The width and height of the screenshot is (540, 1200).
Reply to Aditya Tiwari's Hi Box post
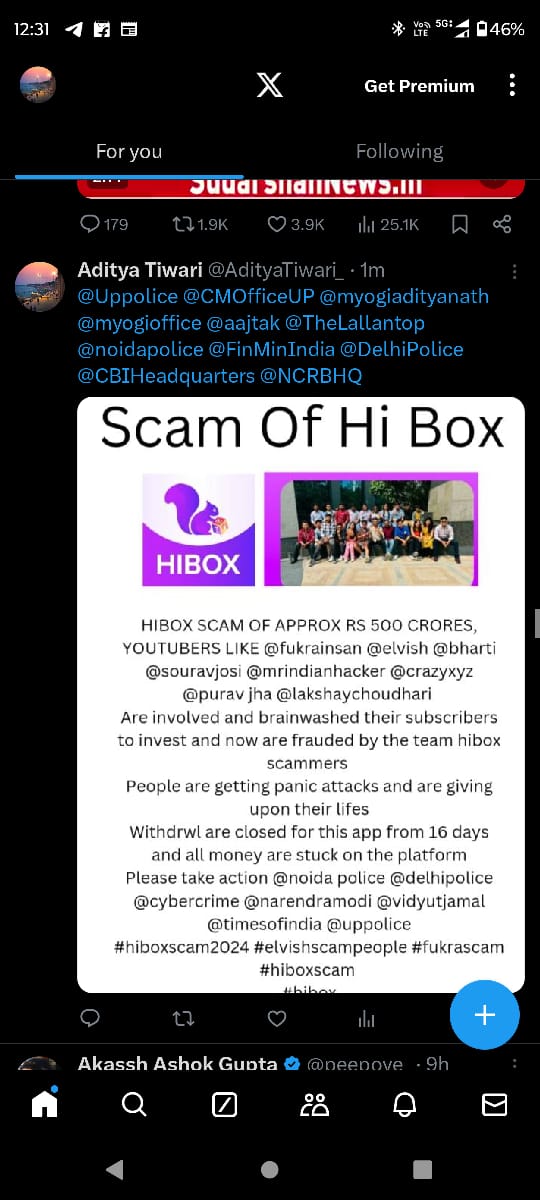click(x=90, y=1018)
